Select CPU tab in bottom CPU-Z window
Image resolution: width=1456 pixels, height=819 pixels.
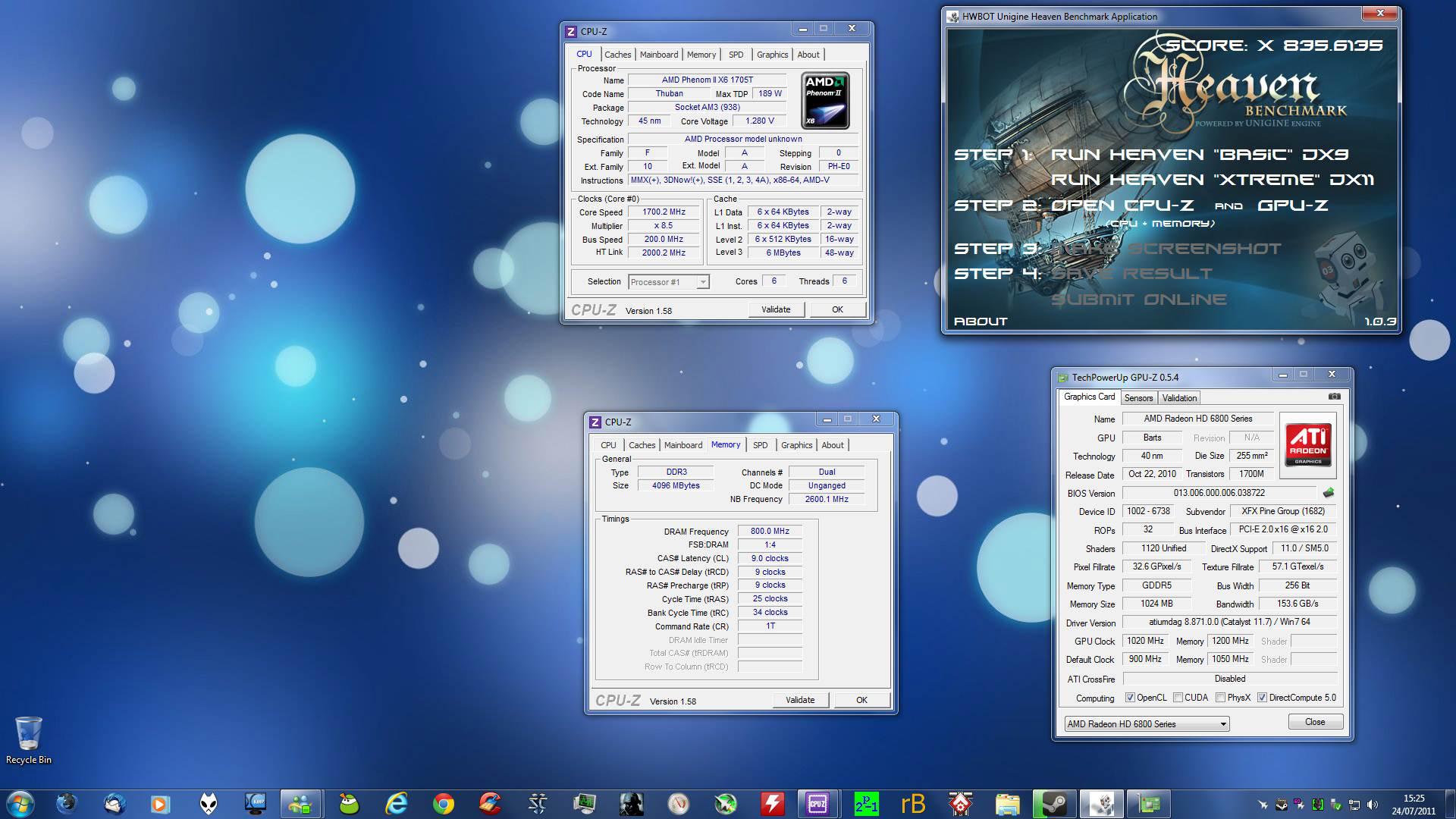[608, 445]
